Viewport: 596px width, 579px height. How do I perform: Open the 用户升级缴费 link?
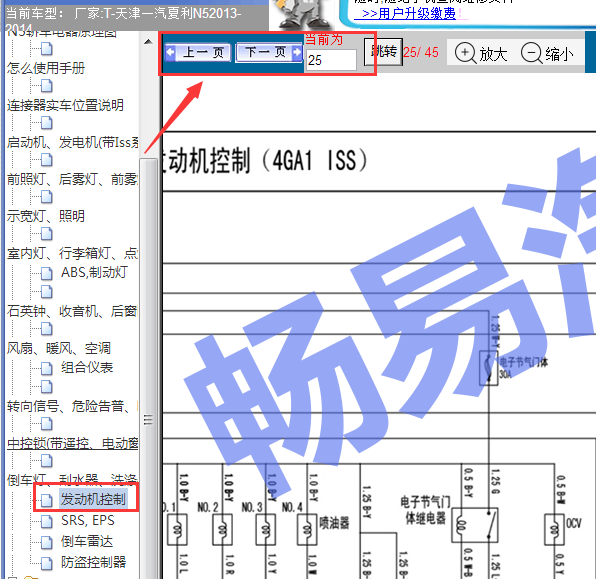point(405,13)
